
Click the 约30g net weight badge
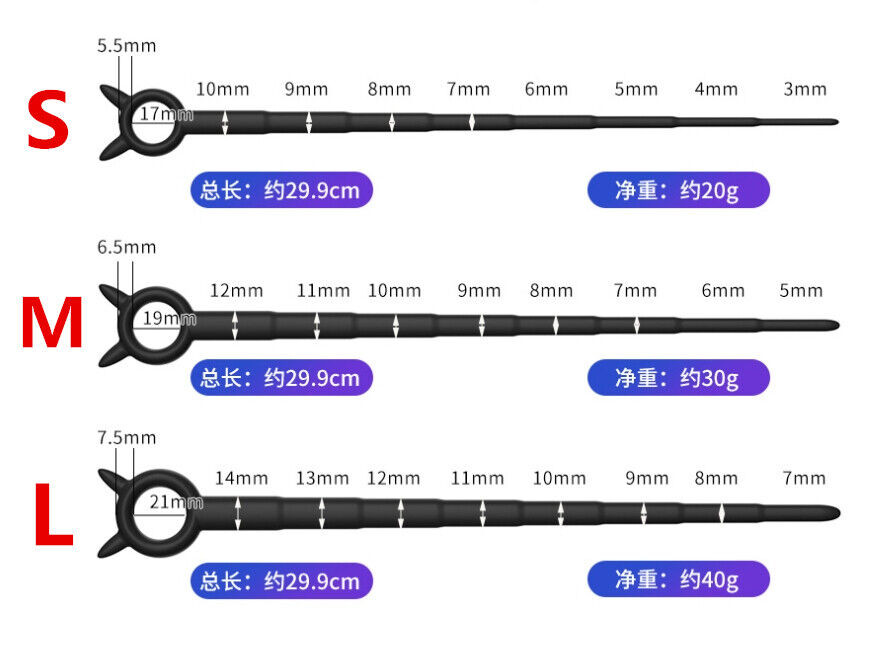coord(678,378)
